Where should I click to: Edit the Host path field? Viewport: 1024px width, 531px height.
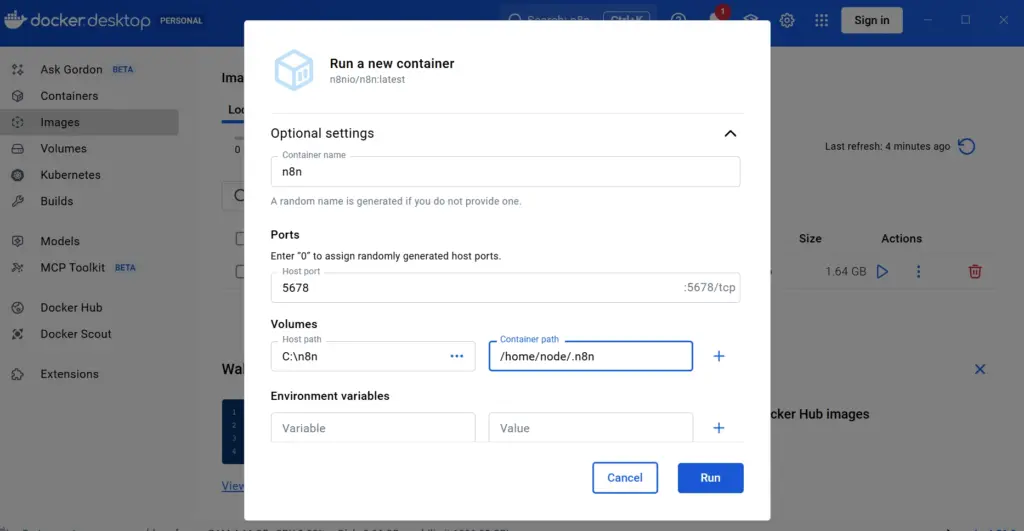(x=373, y=356)
